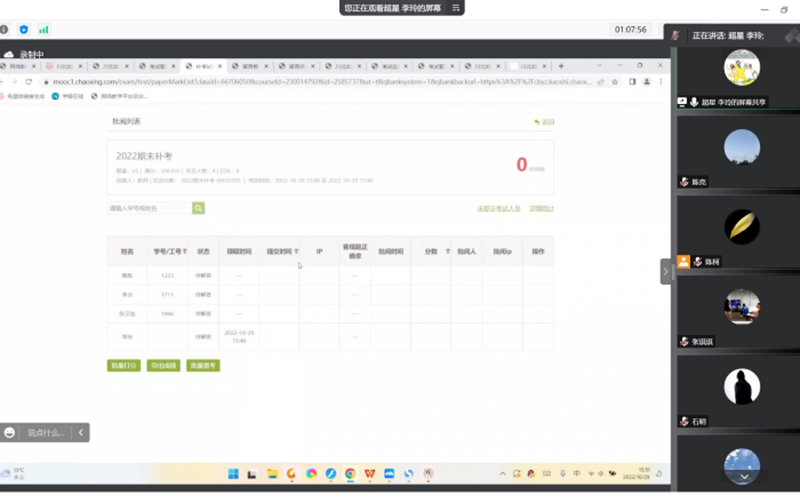Open the Windows Start menu
The width and height of the screenshot is (800, 495).
(x=233, y=474)
